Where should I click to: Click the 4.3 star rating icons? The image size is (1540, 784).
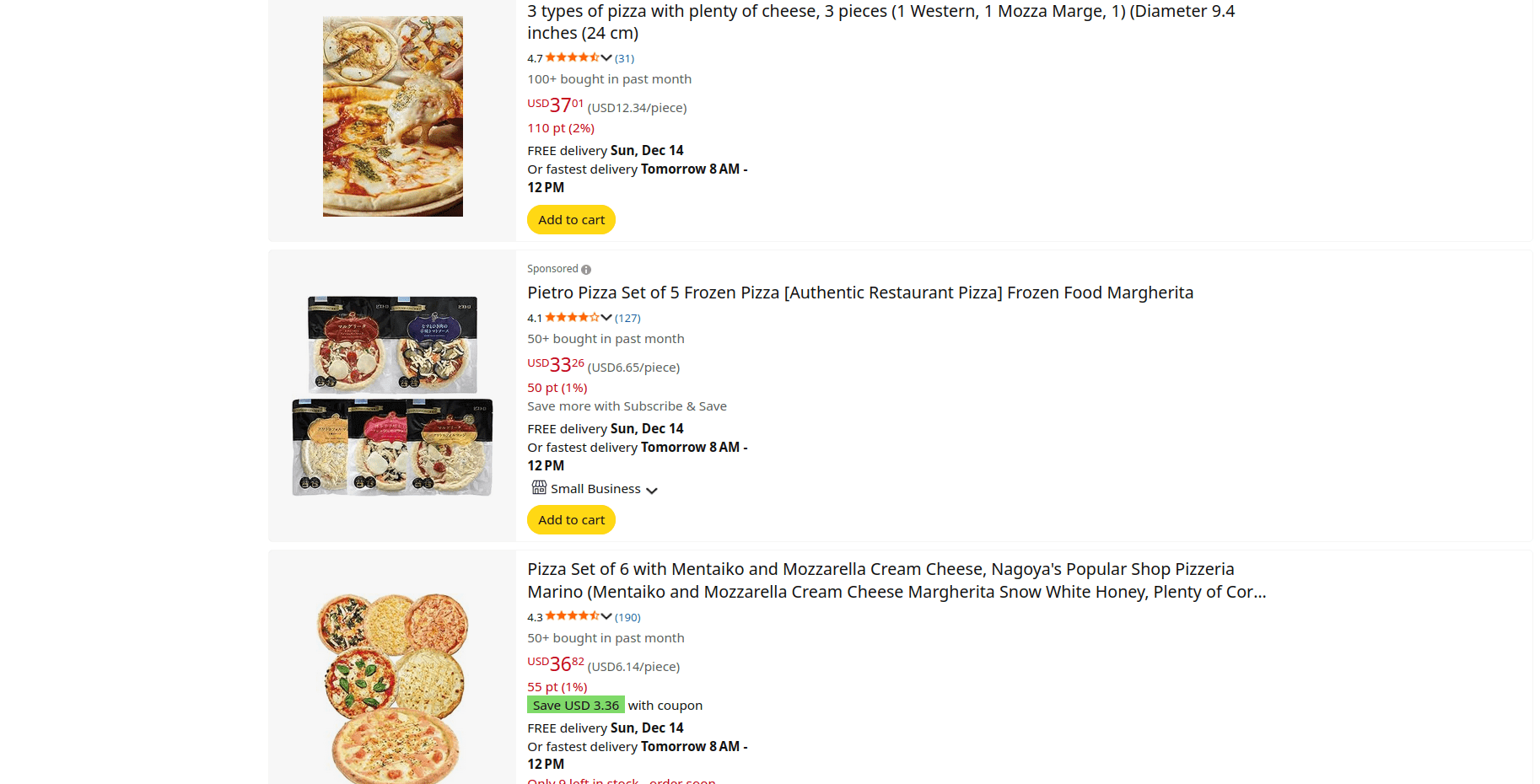tap(572, 616)
